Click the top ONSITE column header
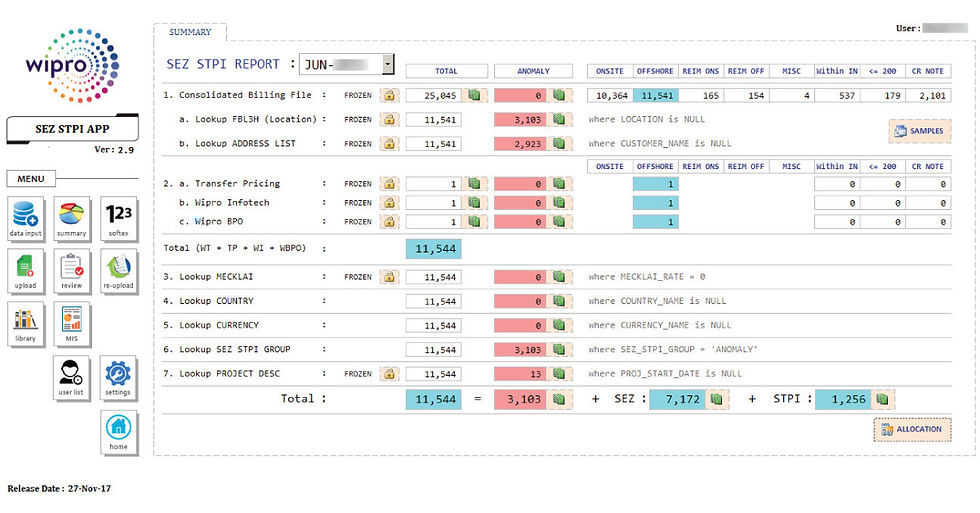This screenshot has width=980, height=513. pos(610,71)
